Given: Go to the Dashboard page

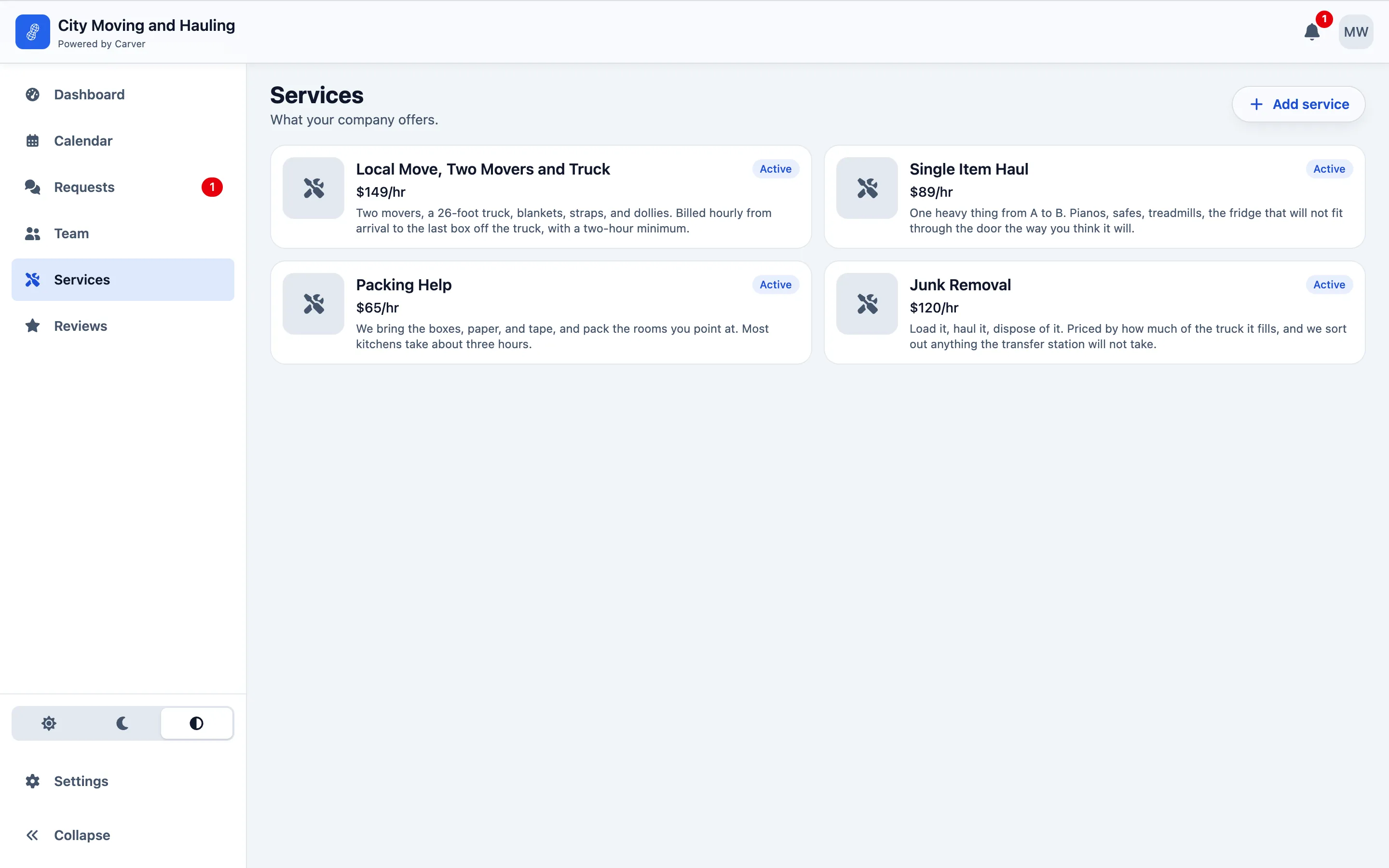Looking at the screenshot, I should click(123, 95).
